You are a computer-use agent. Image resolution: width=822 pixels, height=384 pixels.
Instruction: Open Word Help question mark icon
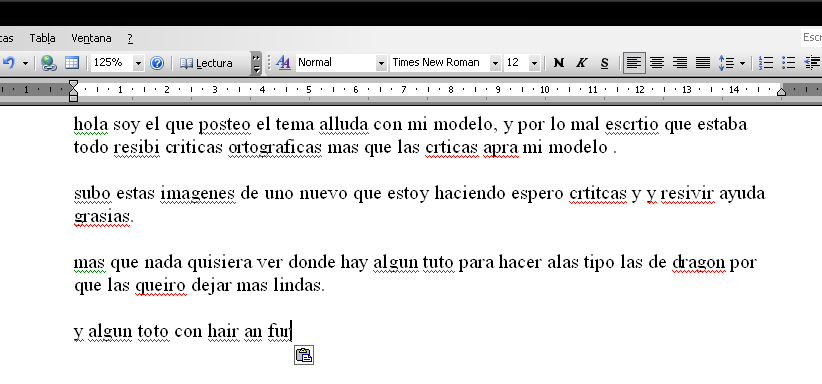click(x=157, y=63)
